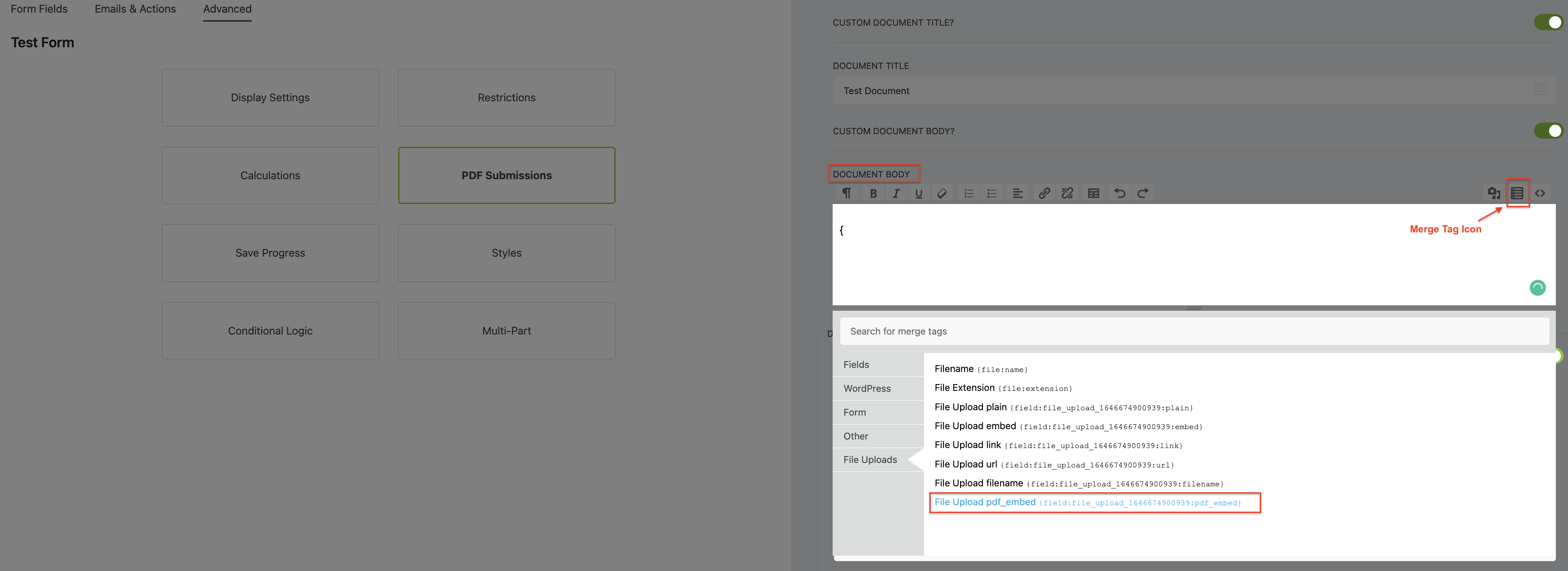This screenshot has height=571, width=1568.
Task: Open the Display Settings panel
Action: pos(270,97)
